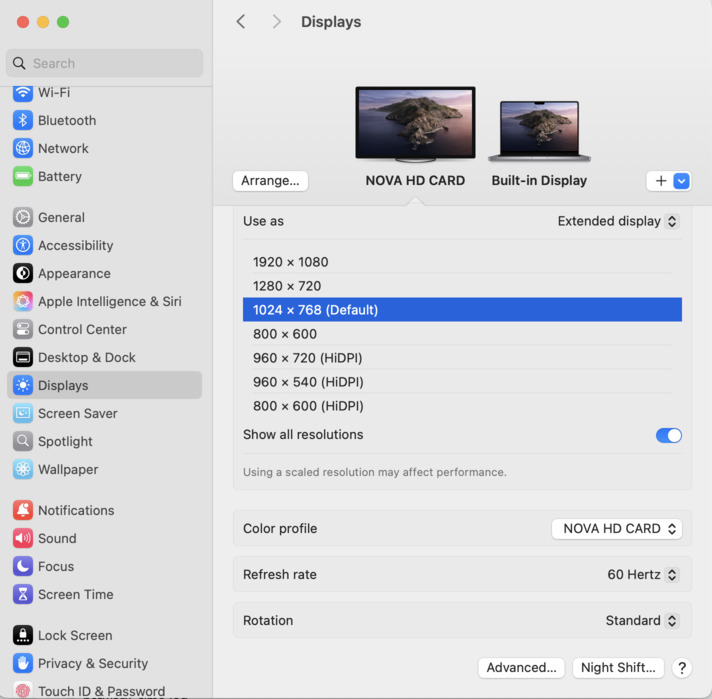Open Sound speaker icon
Image resolution: width=712 pixels, height=699 pixels.
[x=23, y=538]
